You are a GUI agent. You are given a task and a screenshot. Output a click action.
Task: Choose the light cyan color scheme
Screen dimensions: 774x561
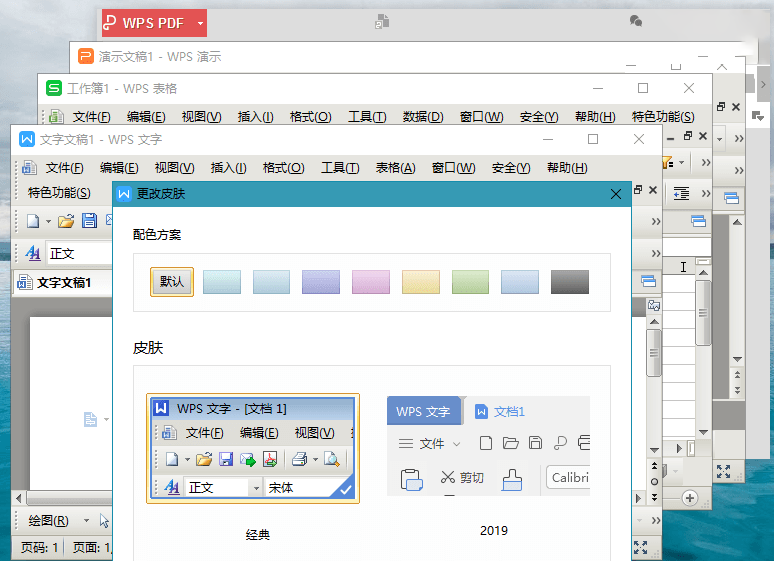click(x=222, y=282)
